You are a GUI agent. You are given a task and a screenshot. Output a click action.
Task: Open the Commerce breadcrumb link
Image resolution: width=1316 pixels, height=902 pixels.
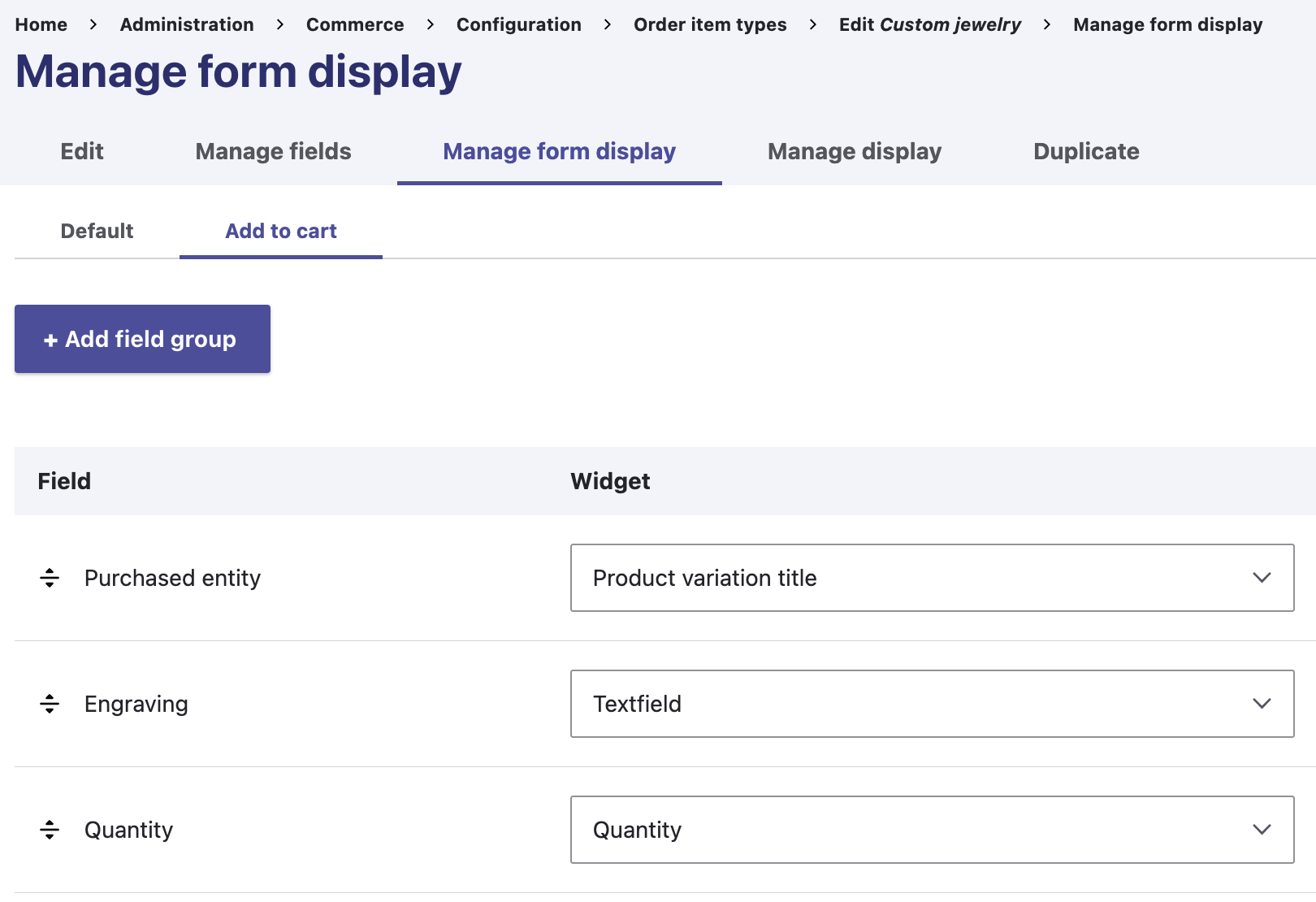tap(355, 24)
